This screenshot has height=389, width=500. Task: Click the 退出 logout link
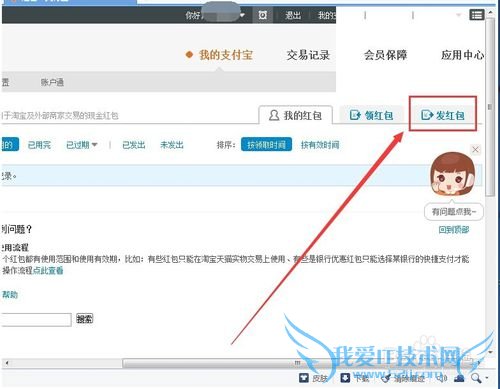(x=293, y=15)
